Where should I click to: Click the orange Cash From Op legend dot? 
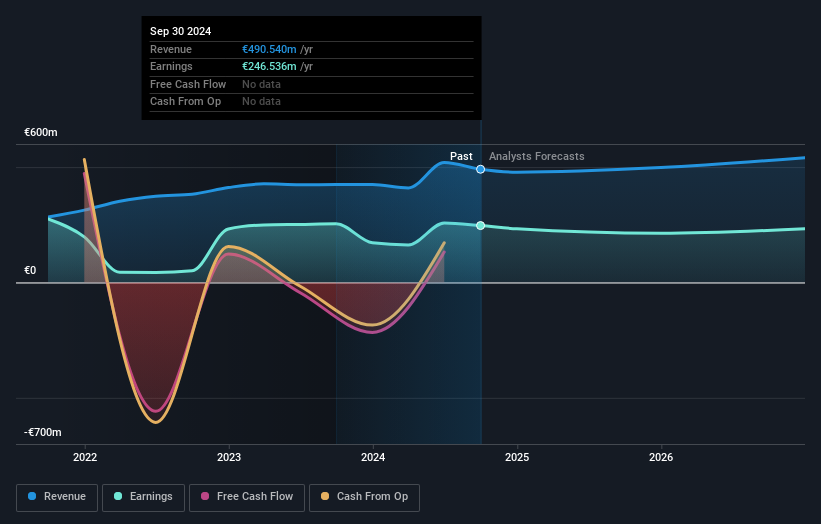[x=325, y=496]
